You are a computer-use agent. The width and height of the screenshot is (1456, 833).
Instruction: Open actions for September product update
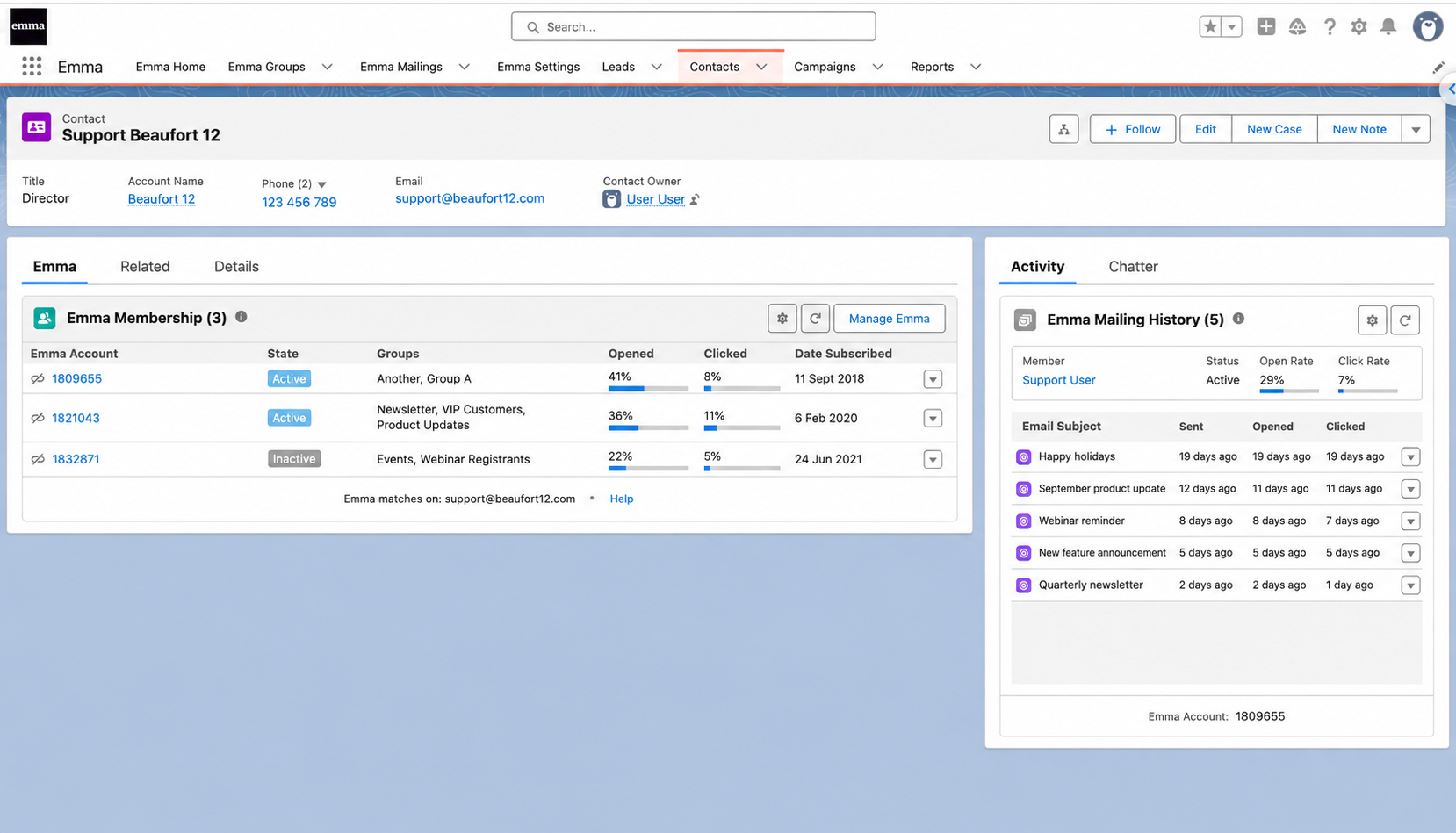(x=1410, y=489)
